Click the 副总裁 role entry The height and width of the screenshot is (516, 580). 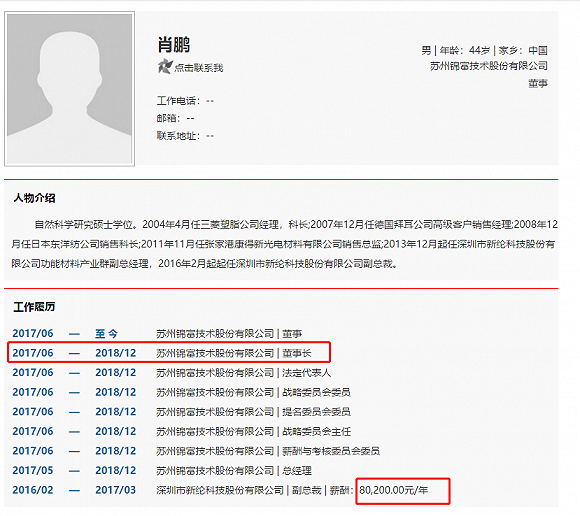(307, 490)
